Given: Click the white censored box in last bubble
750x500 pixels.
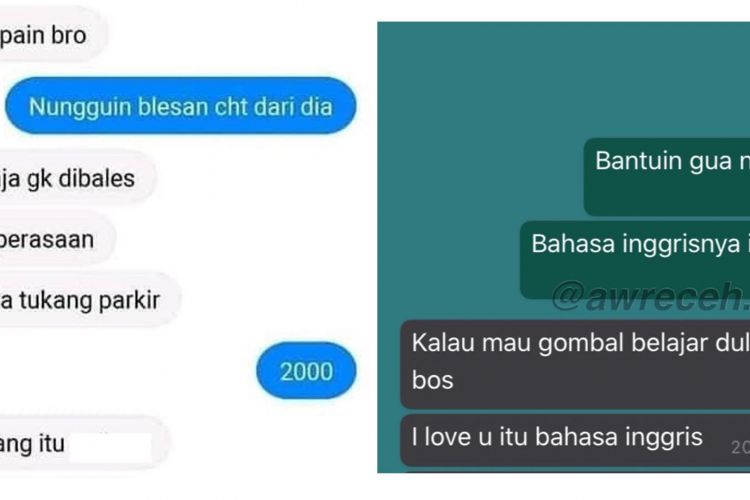Looking at the screenshot, I should click(110, 448).
